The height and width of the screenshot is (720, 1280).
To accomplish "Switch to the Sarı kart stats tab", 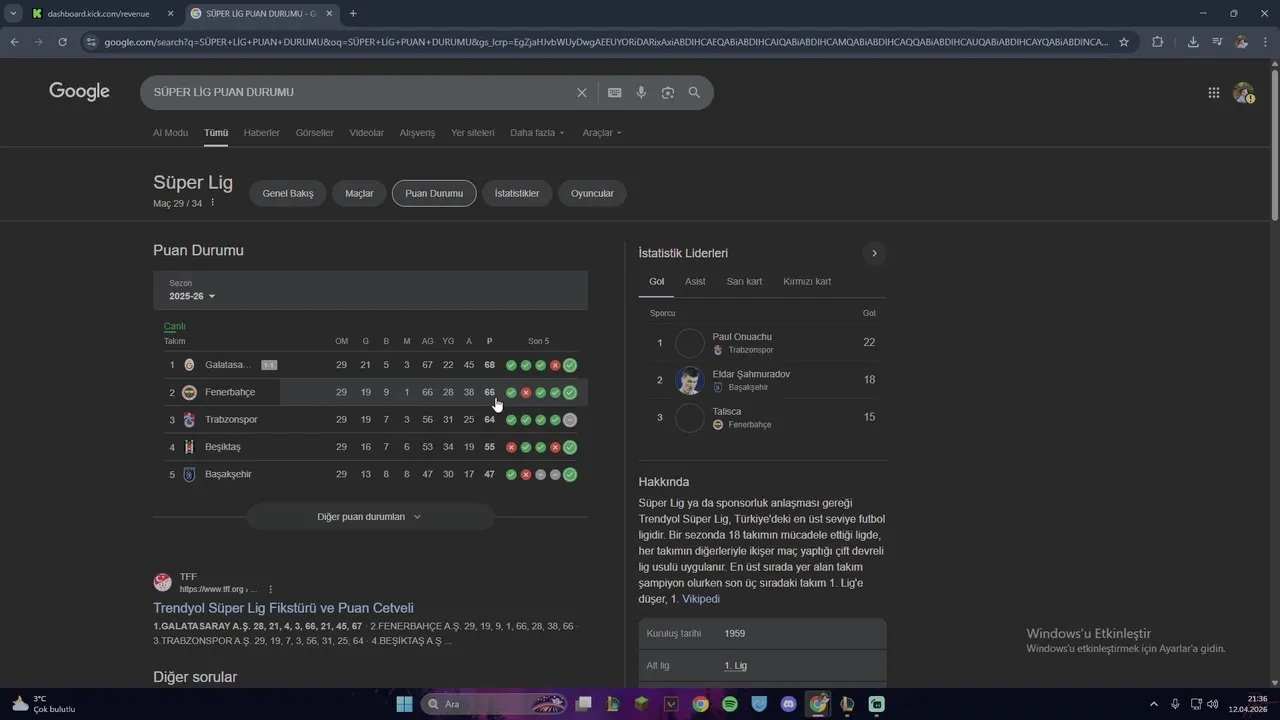I will [x=744, y=282].
